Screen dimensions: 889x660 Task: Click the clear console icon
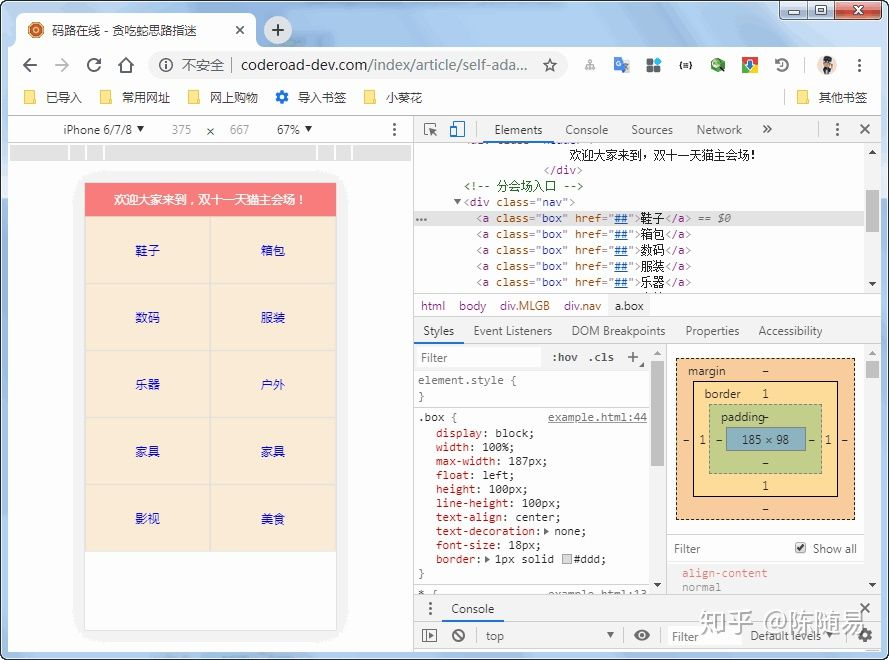(x=458, y=635)
